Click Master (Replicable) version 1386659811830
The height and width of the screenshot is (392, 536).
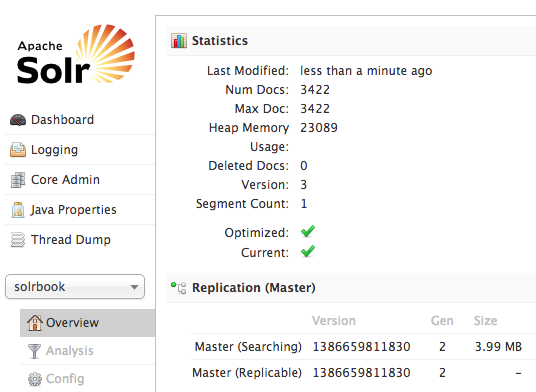(x=361, y=373)
